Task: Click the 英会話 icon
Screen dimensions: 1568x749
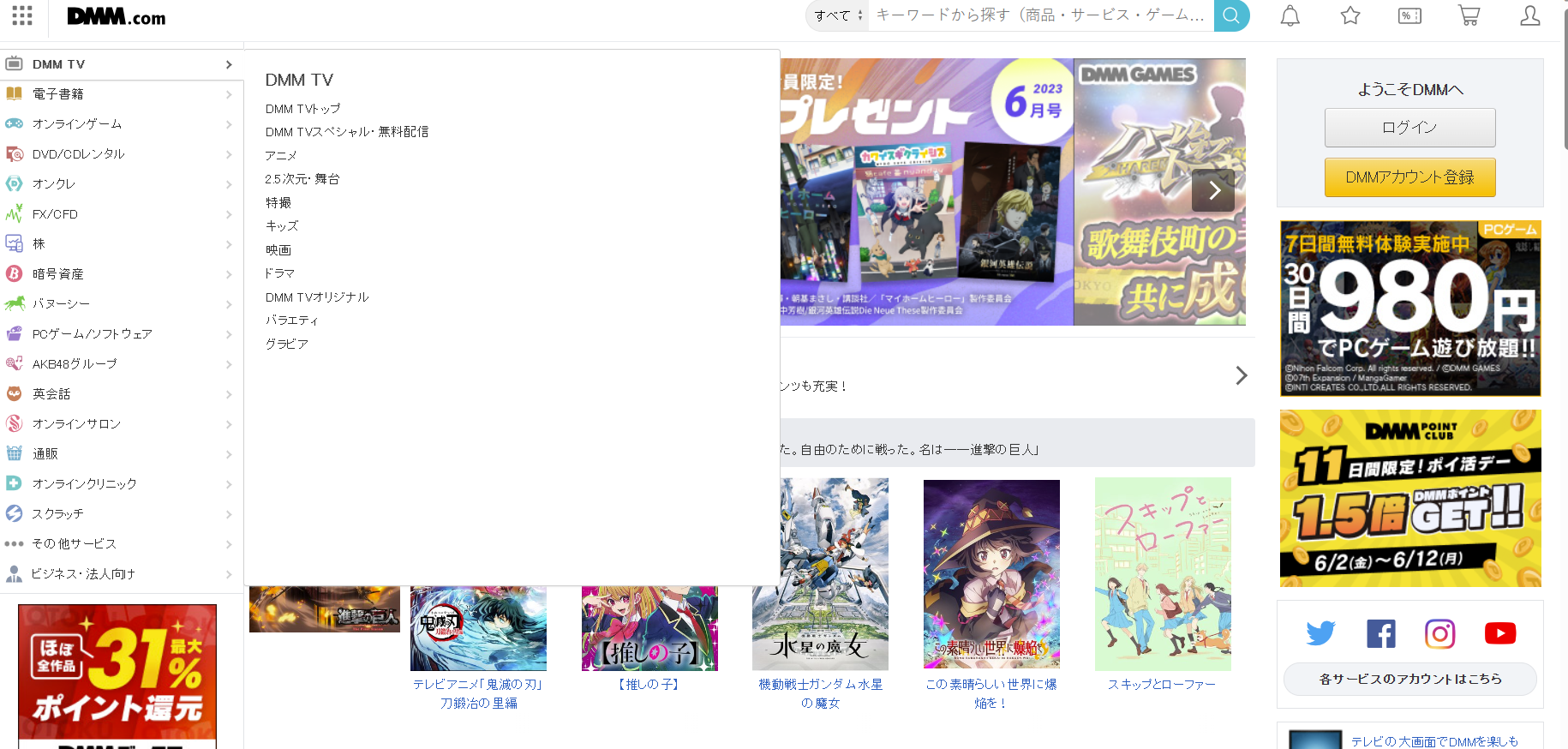Action: coord(14,393)
